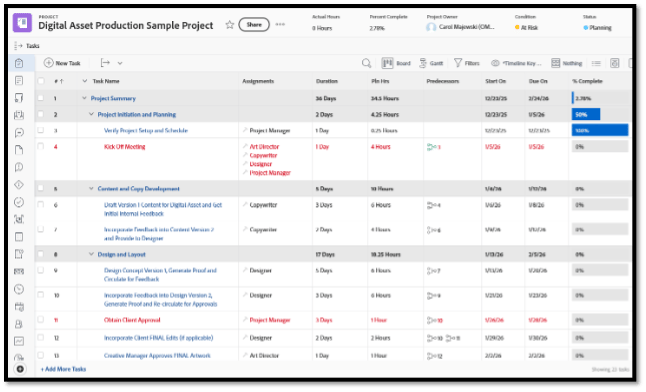Open the Hours clock icon in the sidebar

coord(19,289)
